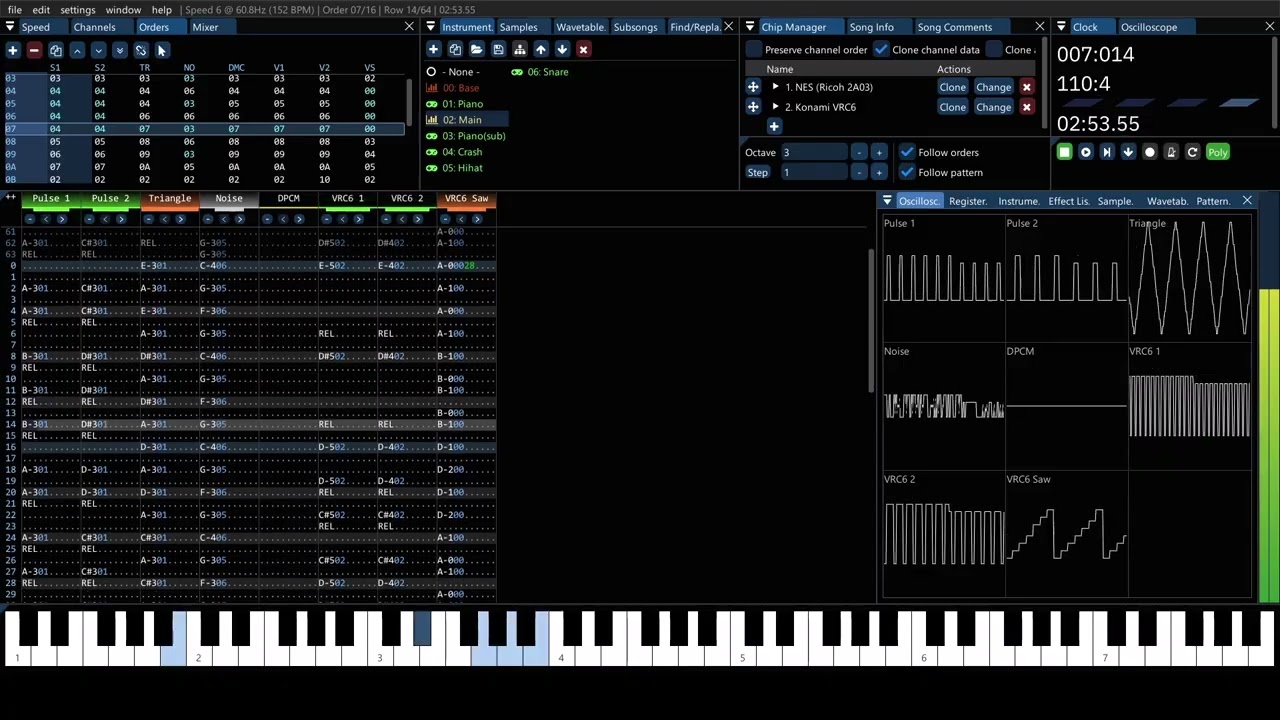The height and width of the screenshot is (720, 1280).
Task: Toggle the metronome
Action: coord(1171,152)
